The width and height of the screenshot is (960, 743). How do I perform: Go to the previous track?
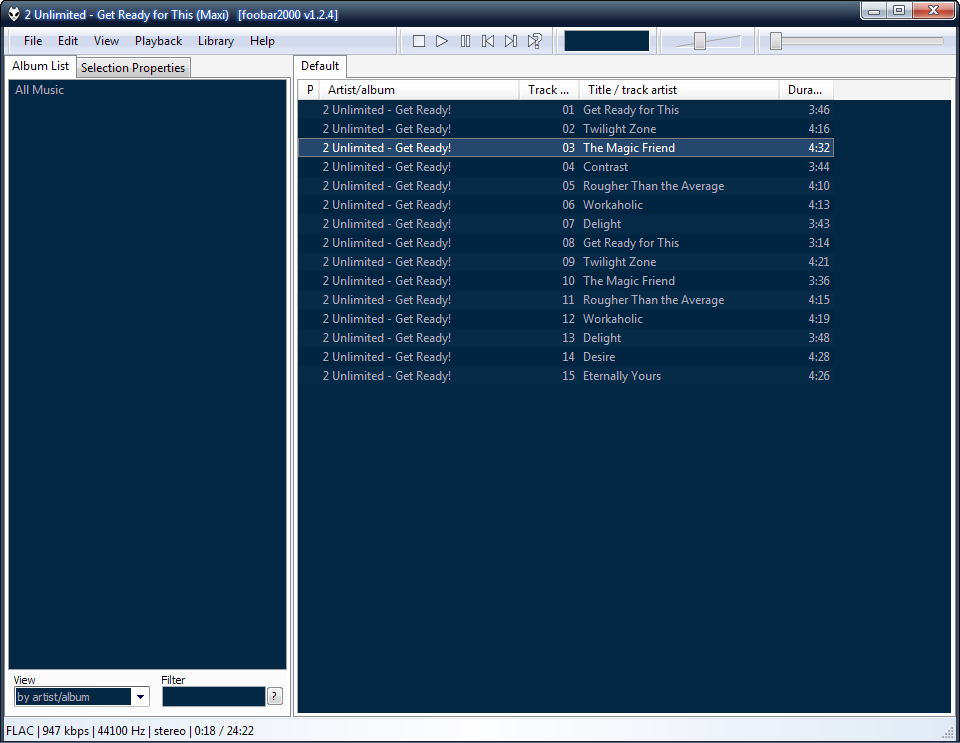click(488, 41)
